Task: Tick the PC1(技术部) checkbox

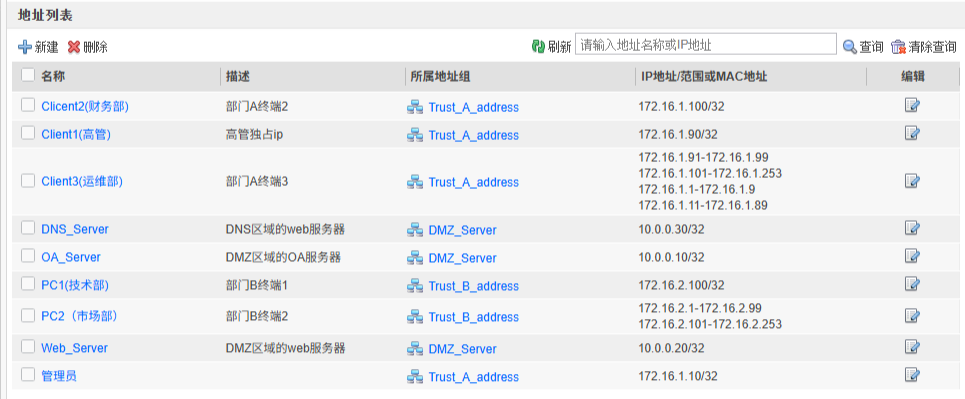Action: [28, 284]
